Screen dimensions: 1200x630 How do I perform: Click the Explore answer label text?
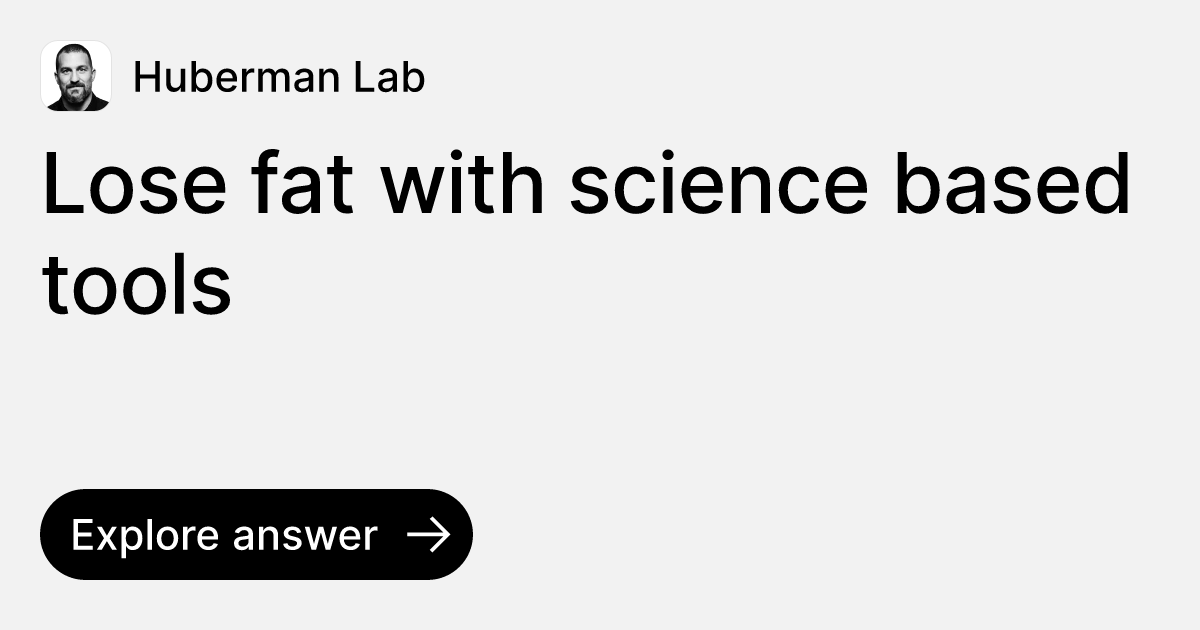coord(225,534)
